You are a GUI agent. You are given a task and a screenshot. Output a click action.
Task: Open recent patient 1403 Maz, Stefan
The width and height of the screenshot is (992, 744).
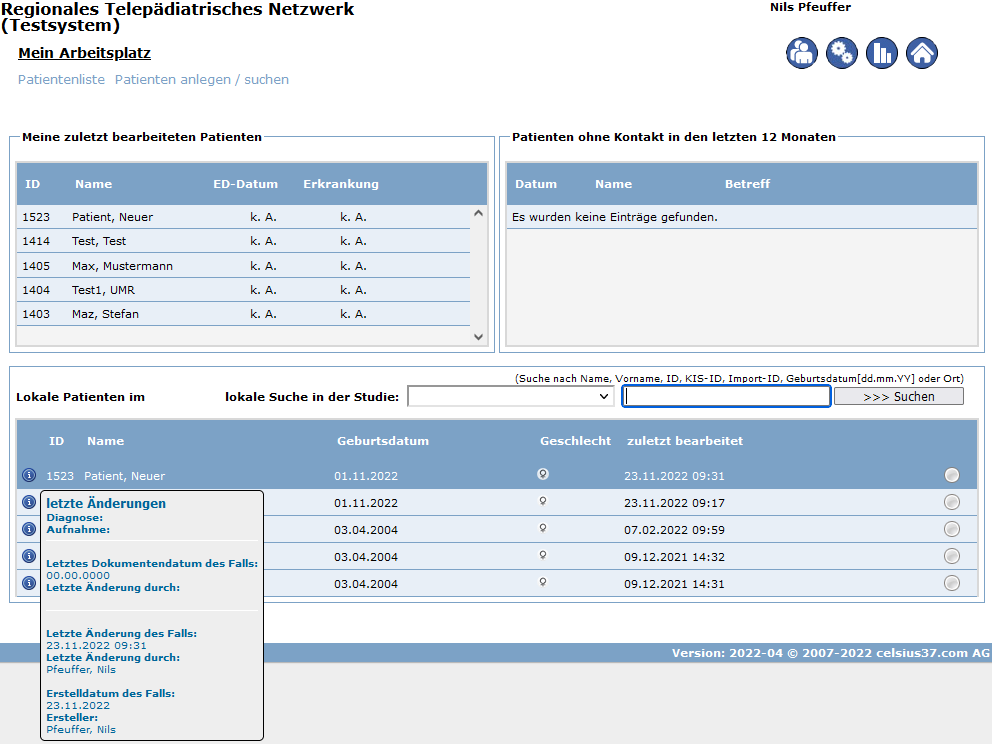coord(243,314)
